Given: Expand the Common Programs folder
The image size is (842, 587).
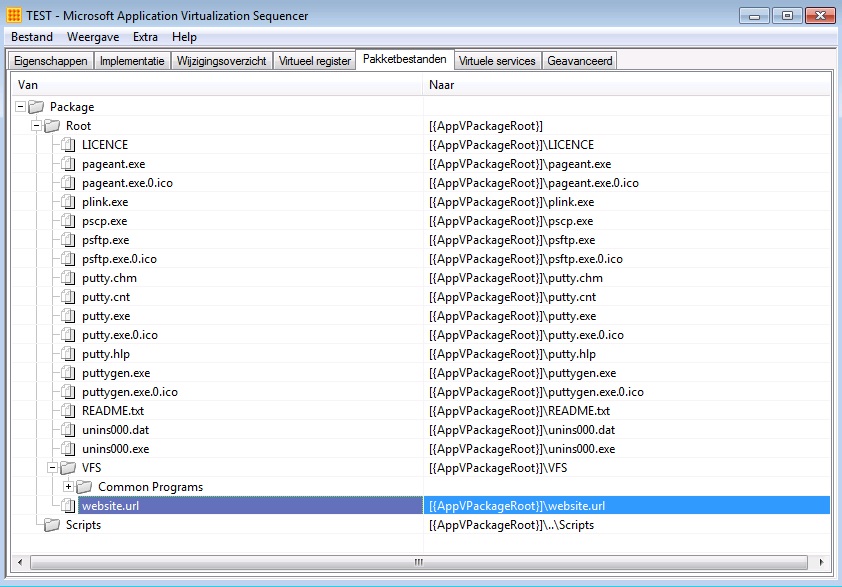Looking at the screenshot, I should click(68, 487).
